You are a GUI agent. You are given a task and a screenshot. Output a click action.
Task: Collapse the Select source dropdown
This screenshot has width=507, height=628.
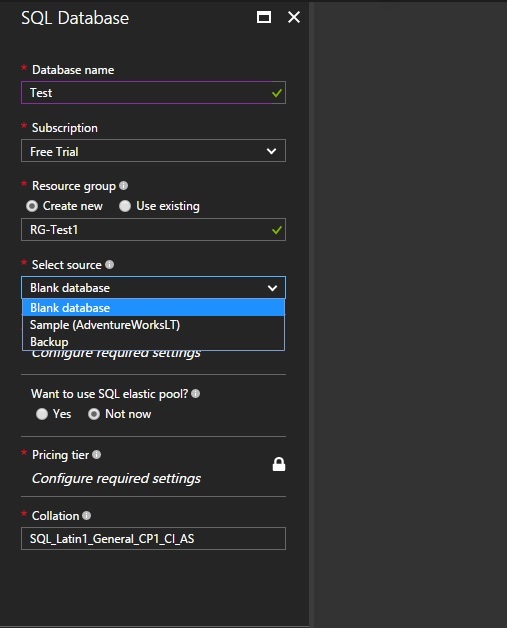pyautogui.click(x=153, y=288)
